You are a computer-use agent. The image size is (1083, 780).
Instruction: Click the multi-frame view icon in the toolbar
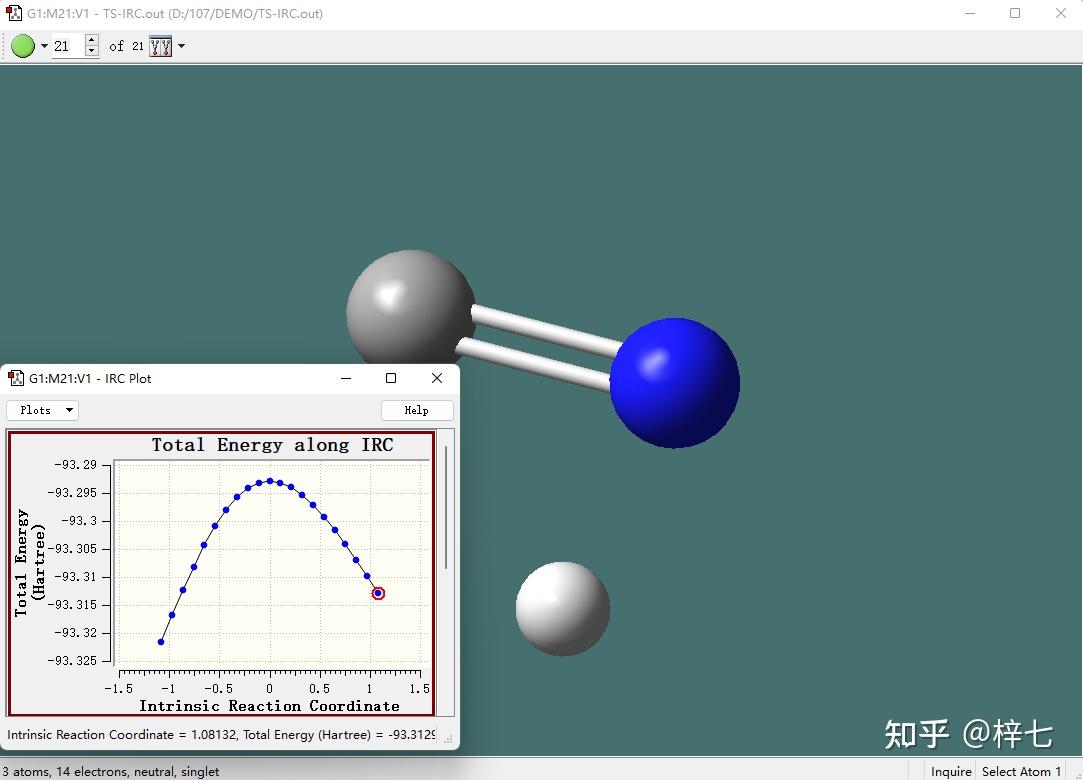click(161, 46)
